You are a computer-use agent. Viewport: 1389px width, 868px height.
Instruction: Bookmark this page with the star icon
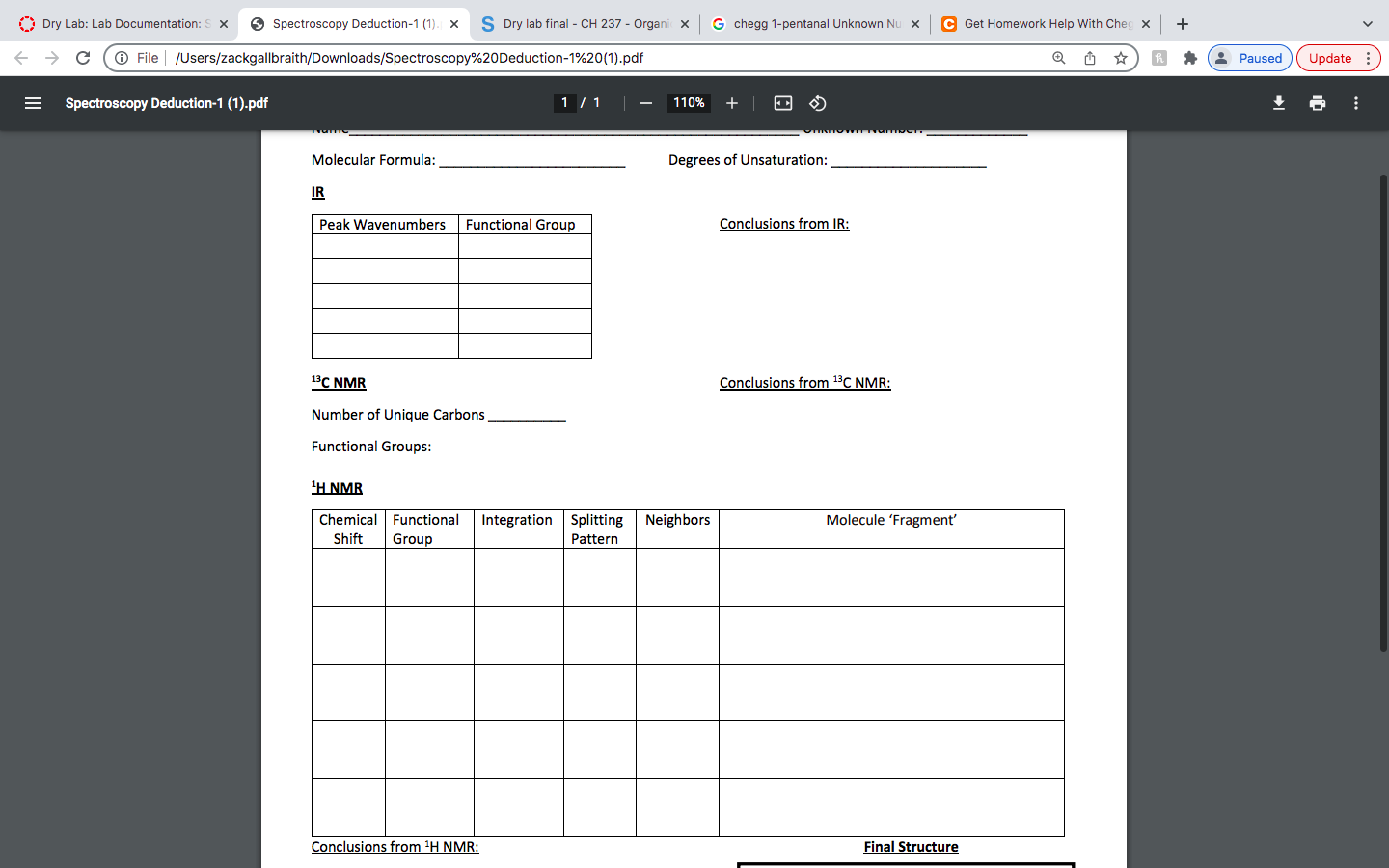(1121, 58)
